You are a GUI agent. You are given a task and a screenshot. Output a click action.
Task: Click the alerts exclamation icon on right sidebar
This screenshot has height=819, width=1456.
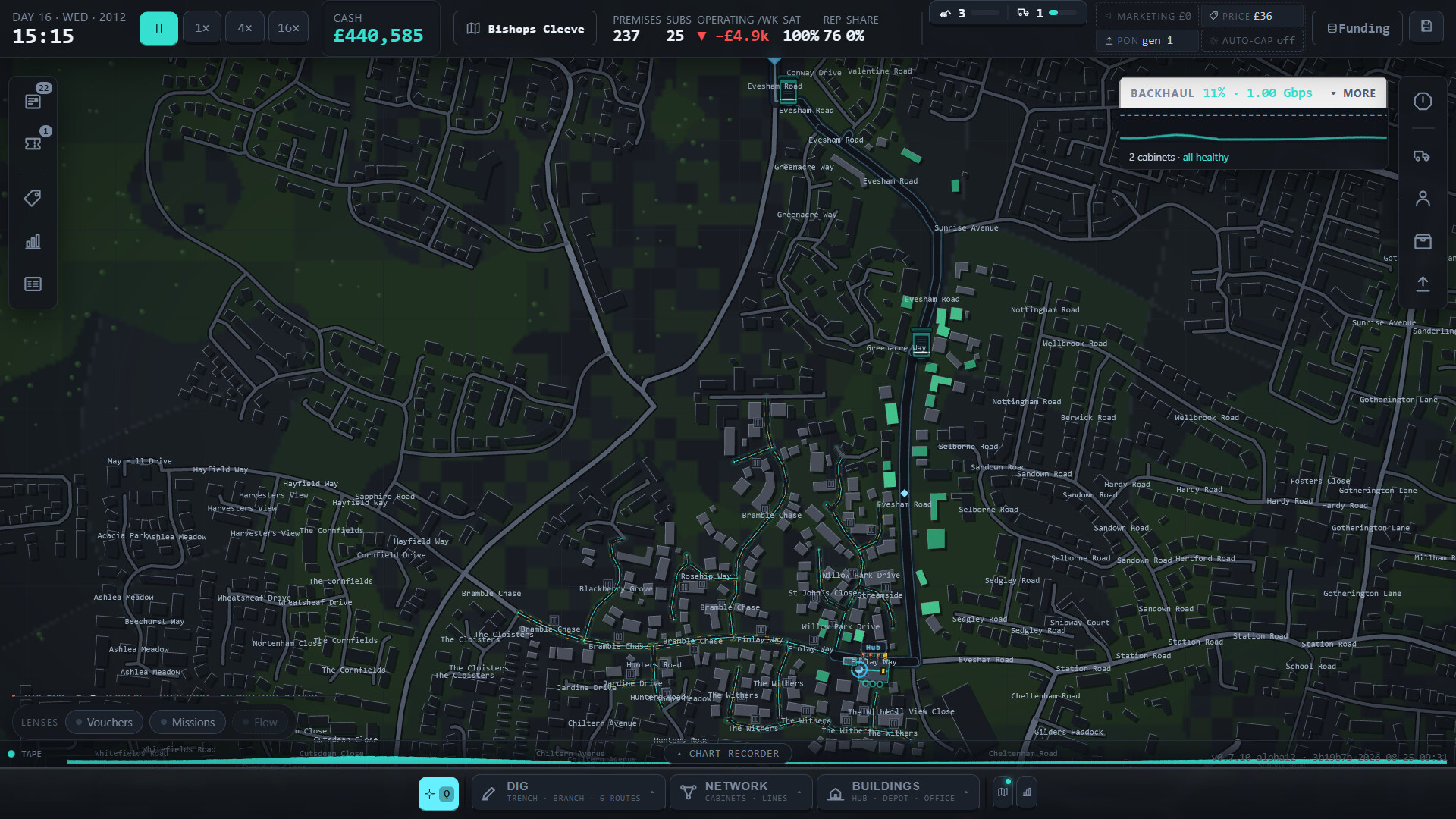(x=1423, y=101)
